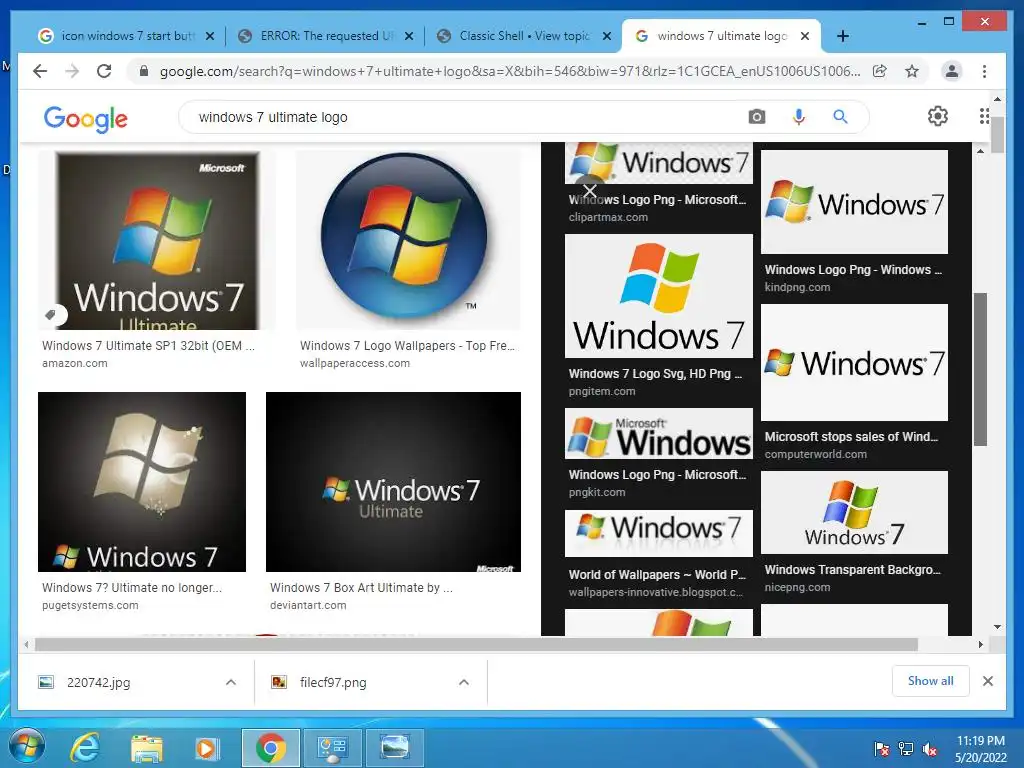This screenshot has width=1024, height=768.
Task: Reload the current page
Action: 104,71
